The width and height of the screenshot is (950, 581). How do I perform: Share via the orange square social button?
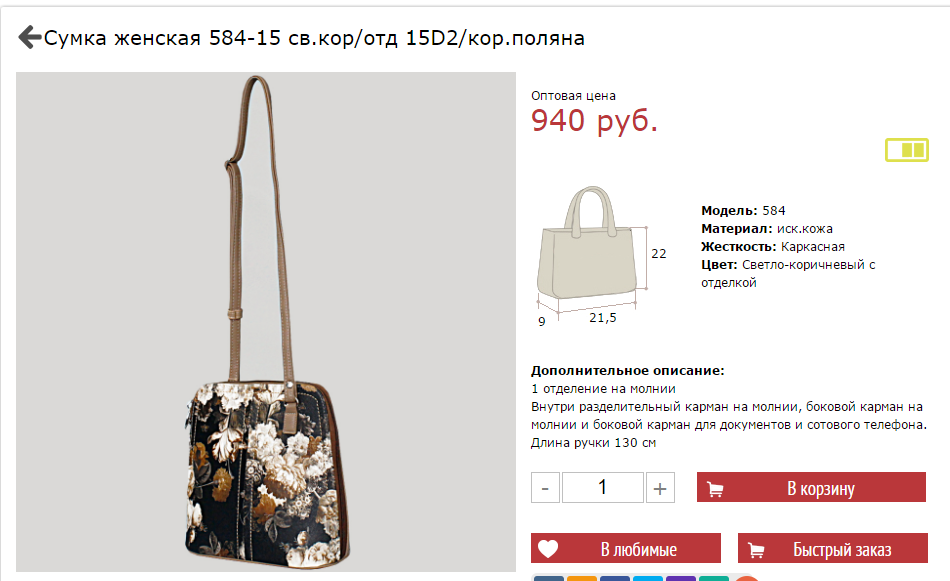click(x=582, y=579)
